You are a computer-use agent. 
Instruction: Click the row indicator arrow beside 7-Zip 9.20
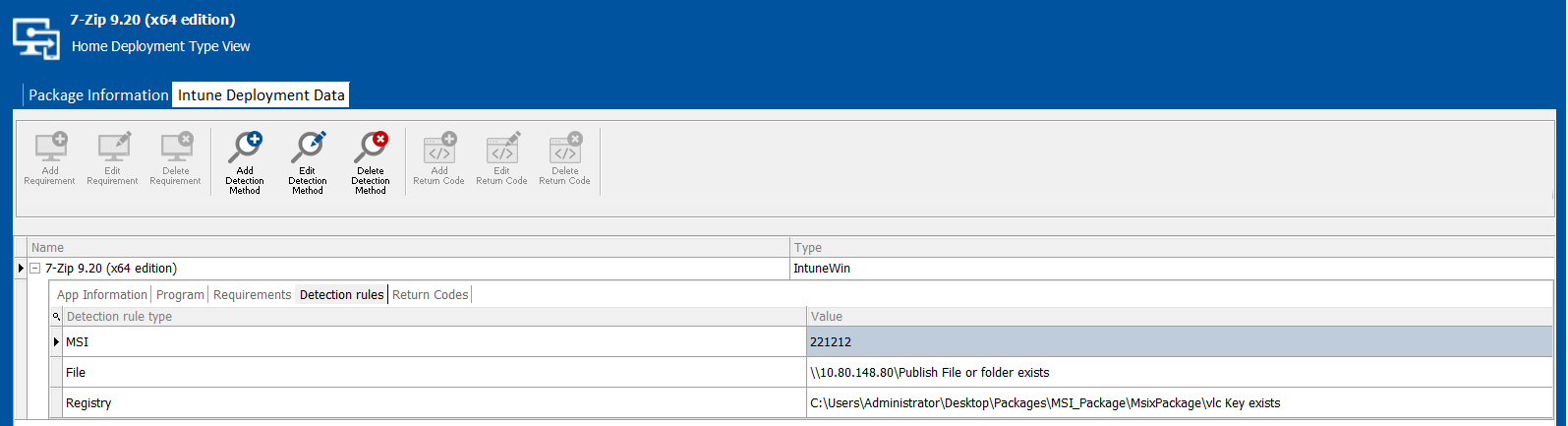tap(21, 269)
